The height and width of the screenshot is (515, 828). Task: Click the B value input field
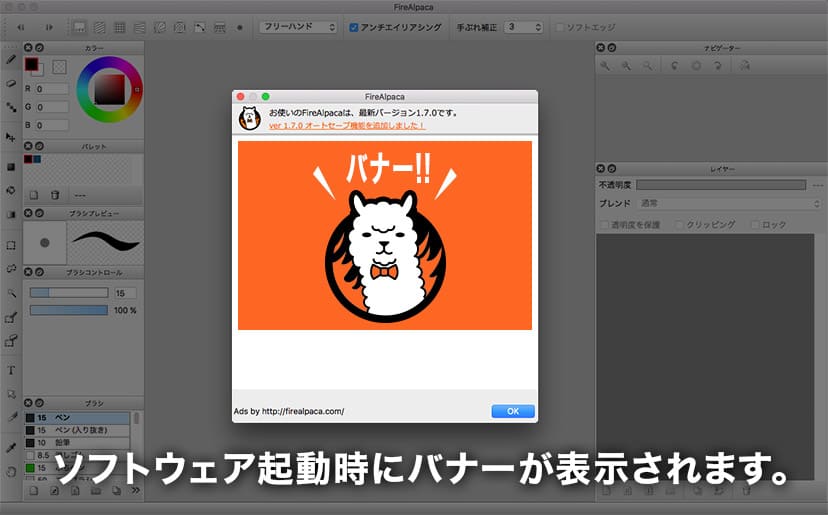coord(52,125)
